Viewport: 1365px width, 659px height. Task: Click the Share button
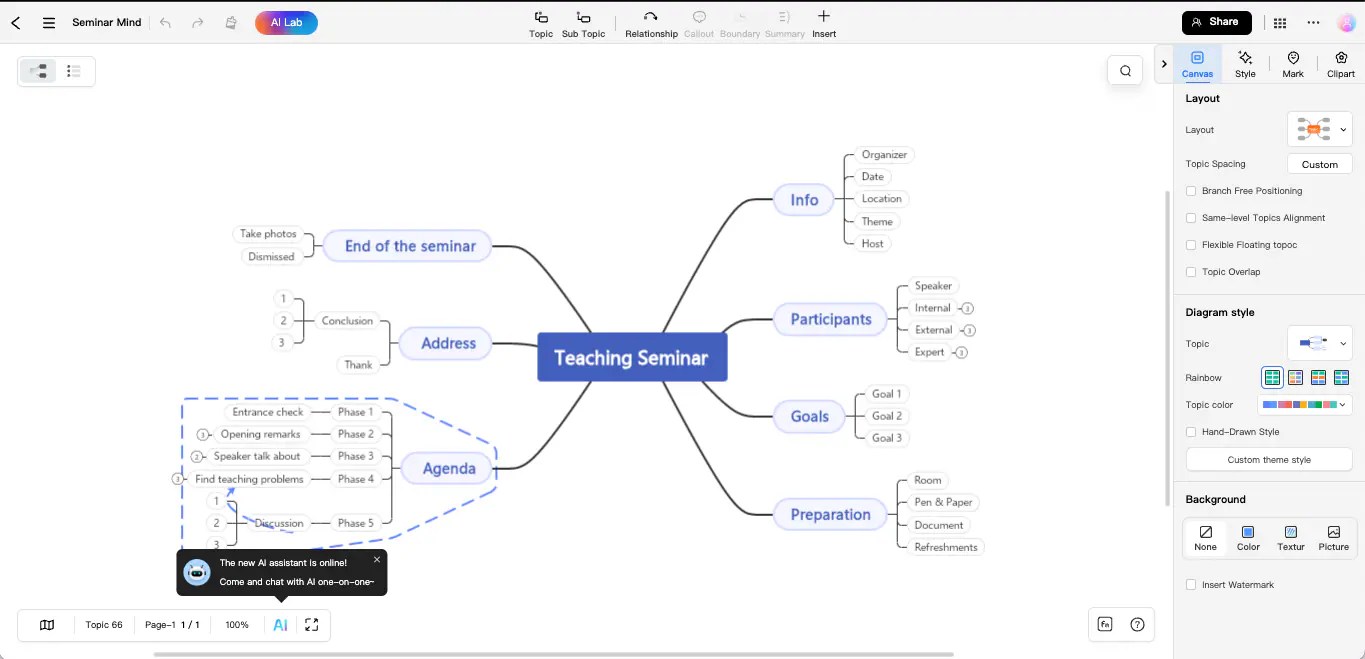click(1217, 22)
